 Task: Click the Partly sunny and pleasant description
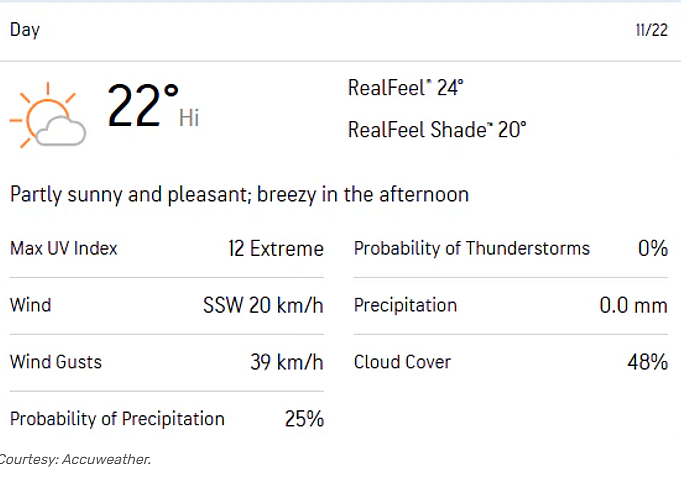coord(239,194)
